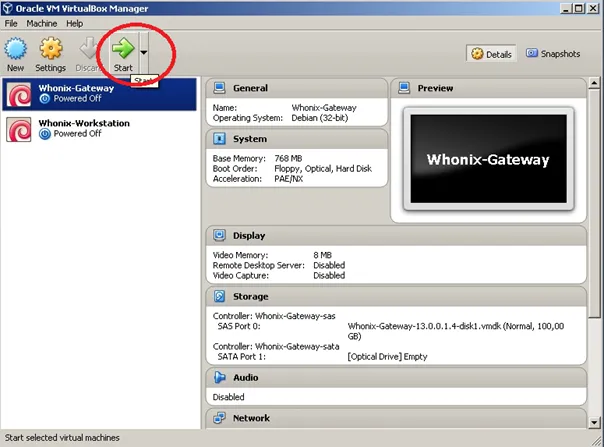This screenshot has height=447, width=604.
Task: Open the System section header
Action: click(297, 139)
